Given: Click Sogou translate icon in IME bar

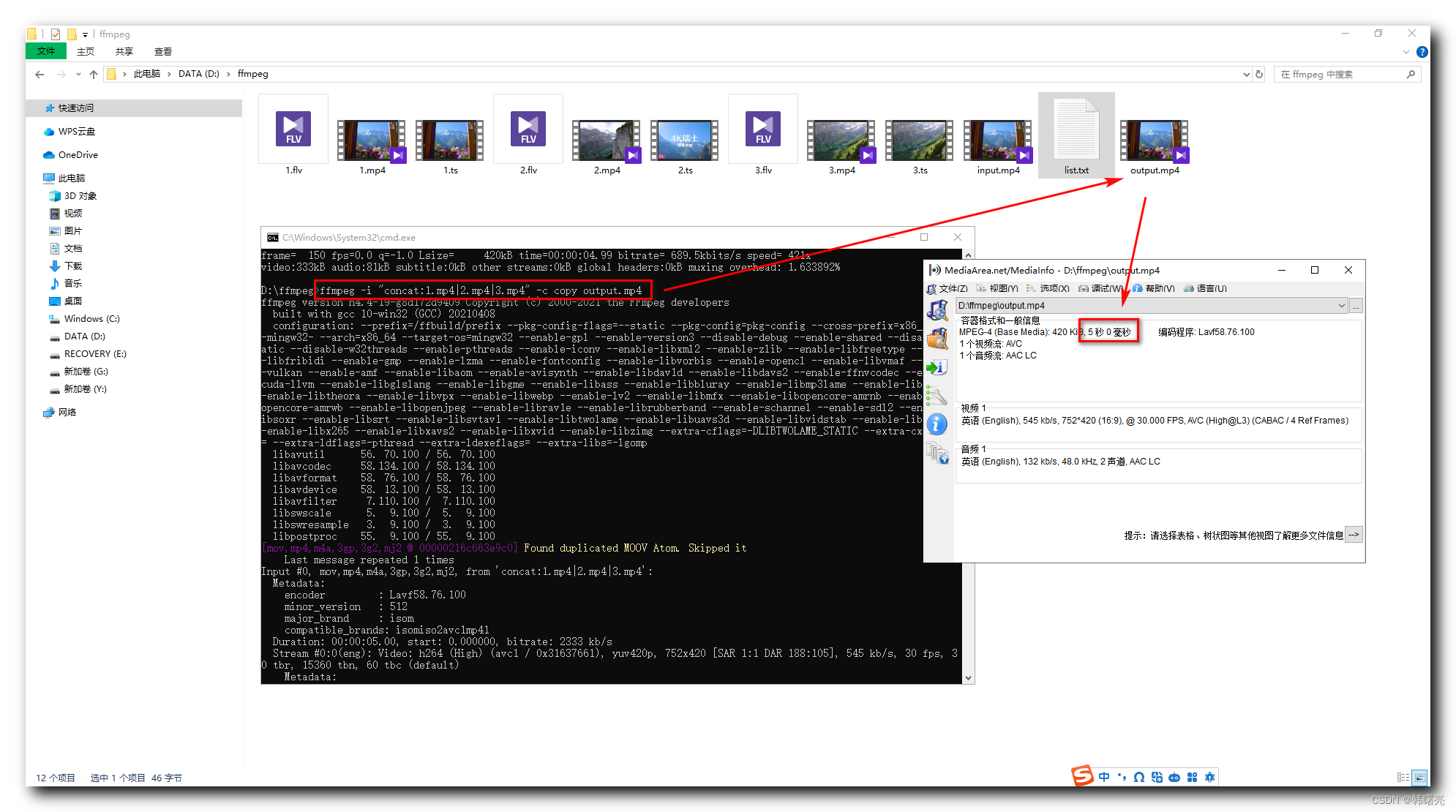Looking at the screenshot, I should tap(1157, 777).
